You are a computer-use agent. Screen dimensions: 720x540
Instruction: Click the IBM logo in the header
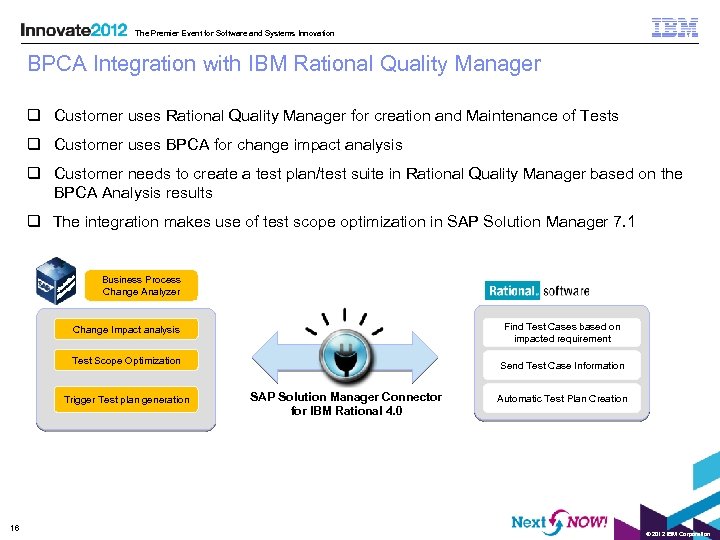[675, 28]
